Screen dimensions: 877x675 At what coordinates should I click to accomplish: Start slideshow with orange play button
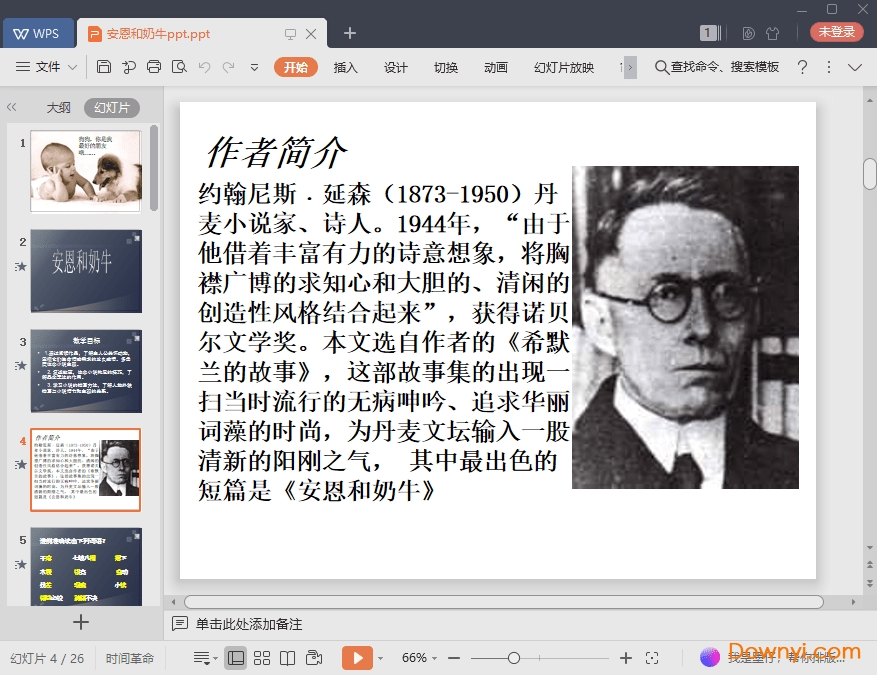point(356,658)
